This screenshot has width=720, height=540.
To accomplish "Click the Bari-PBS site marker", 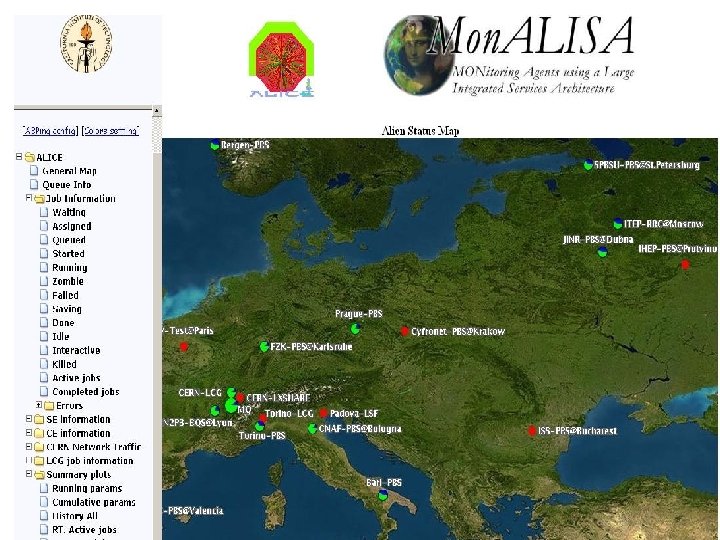I will [x=383, y=495].
